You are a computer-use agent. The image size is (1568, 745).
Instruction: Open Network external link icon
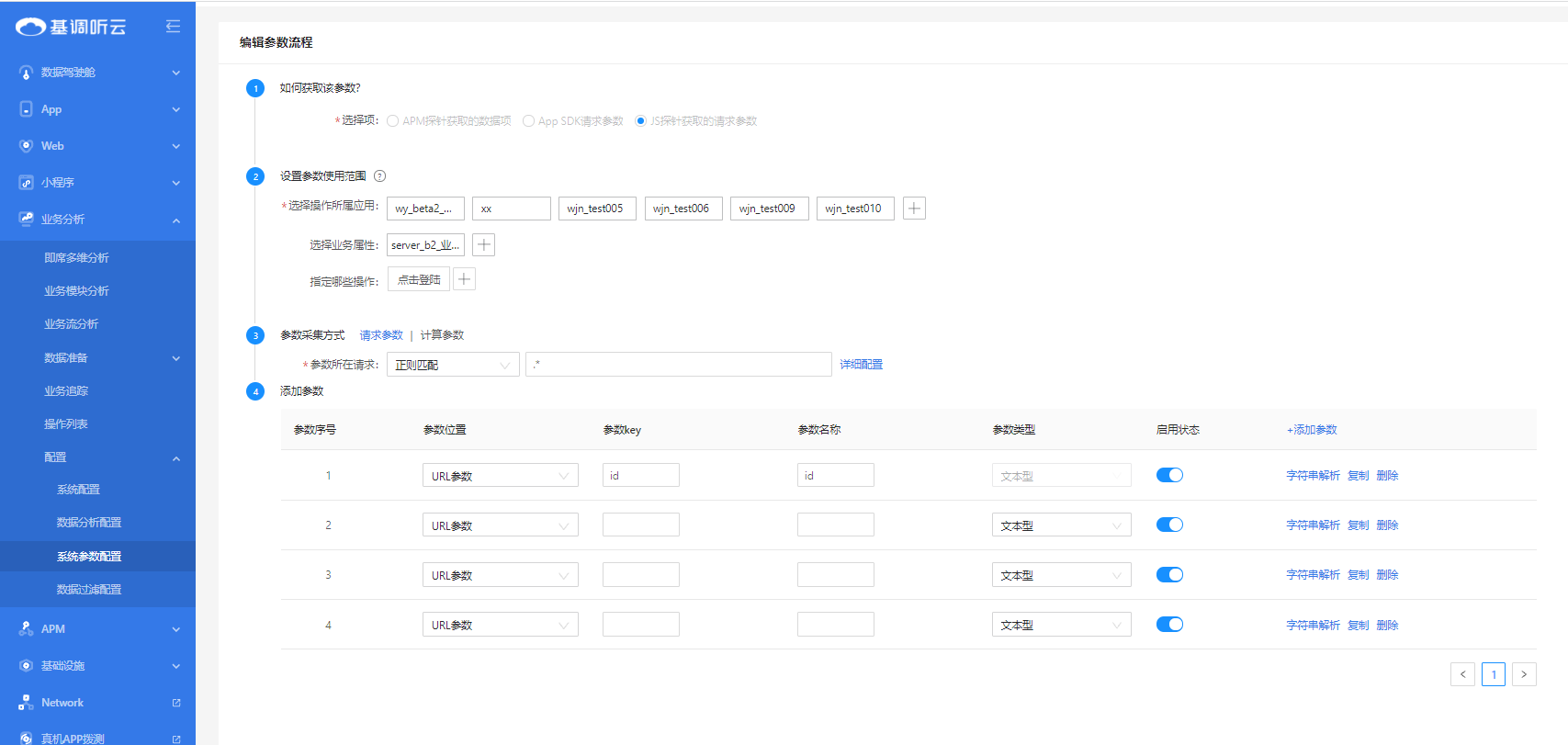(176, 703)
